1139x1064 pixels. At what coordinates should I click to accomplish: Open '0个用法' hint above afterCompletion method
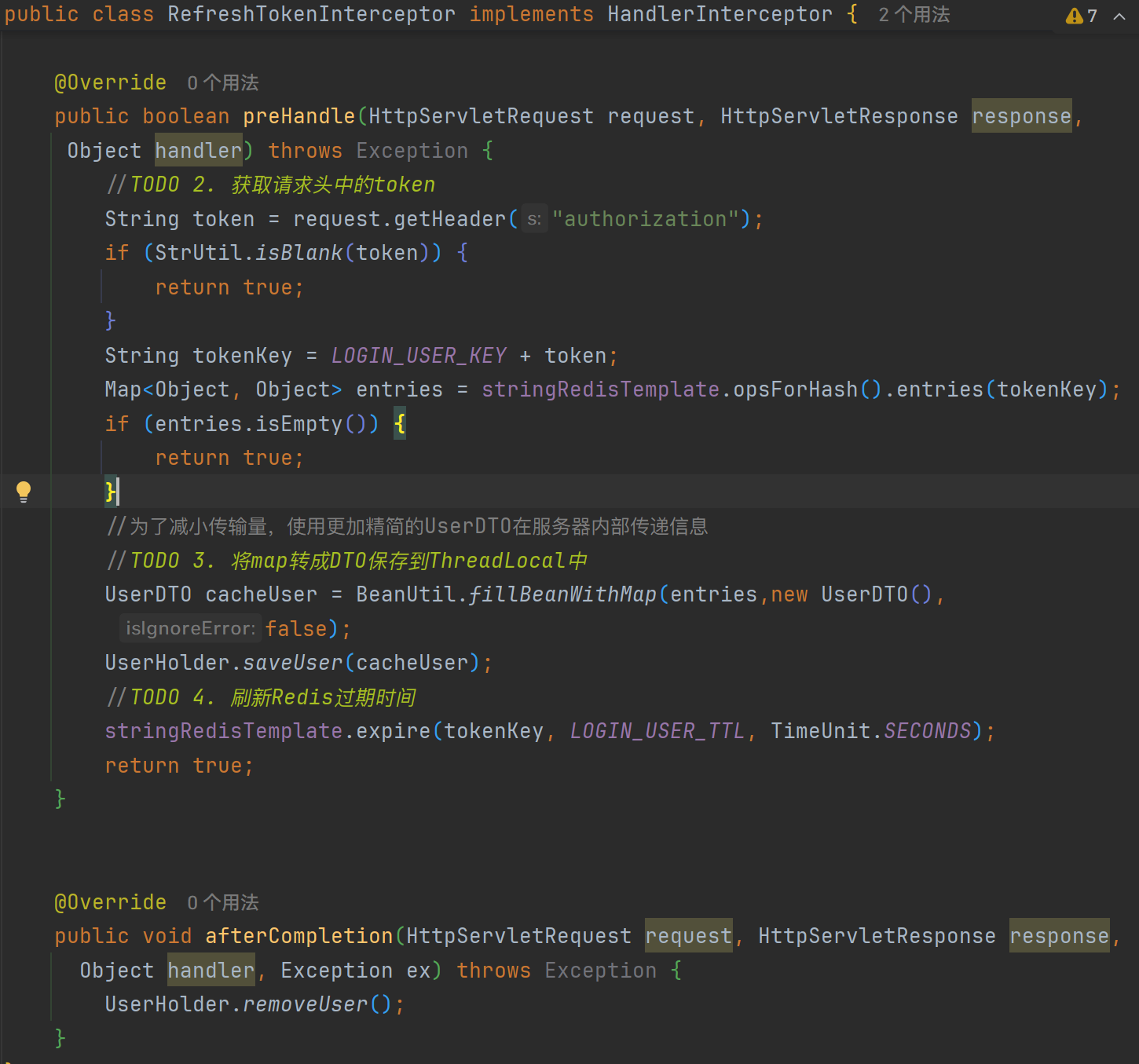coord(223,903)
